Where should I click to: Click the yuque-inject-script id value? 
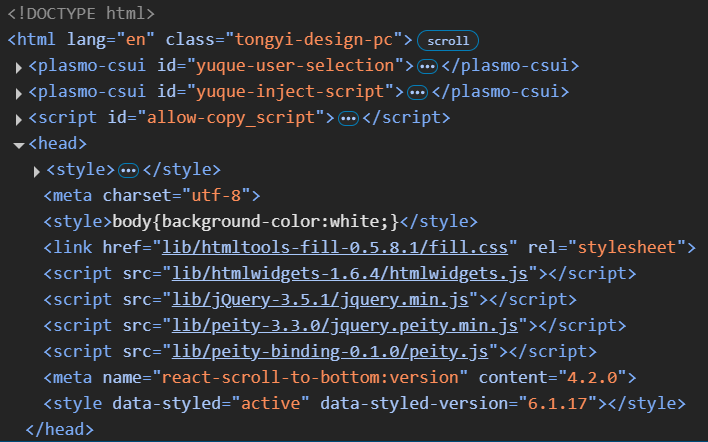point(290,92)
